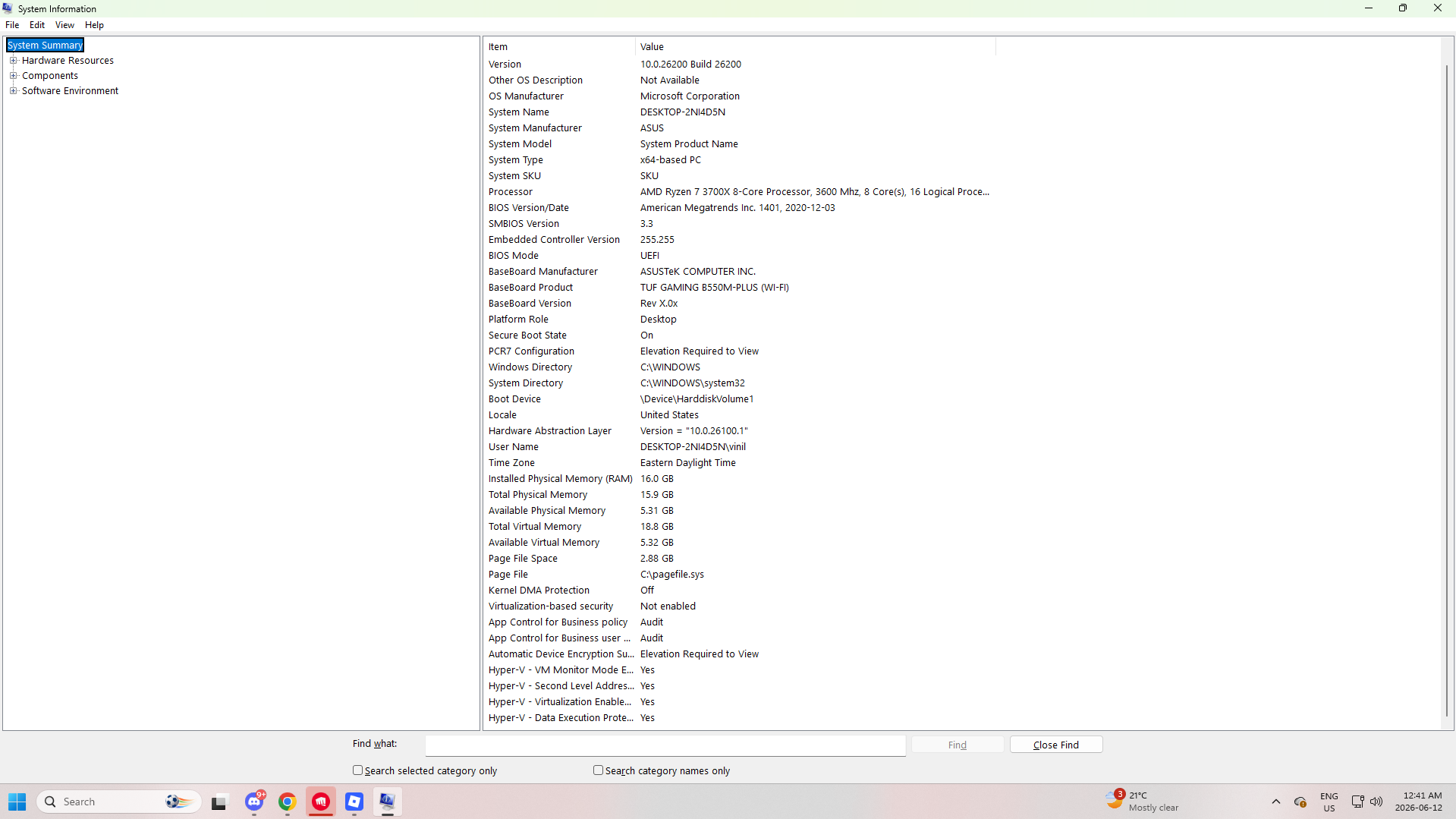Open the ENG US language indicator
Screen dimensions: 1456x819
click(x=1329, y=802)
